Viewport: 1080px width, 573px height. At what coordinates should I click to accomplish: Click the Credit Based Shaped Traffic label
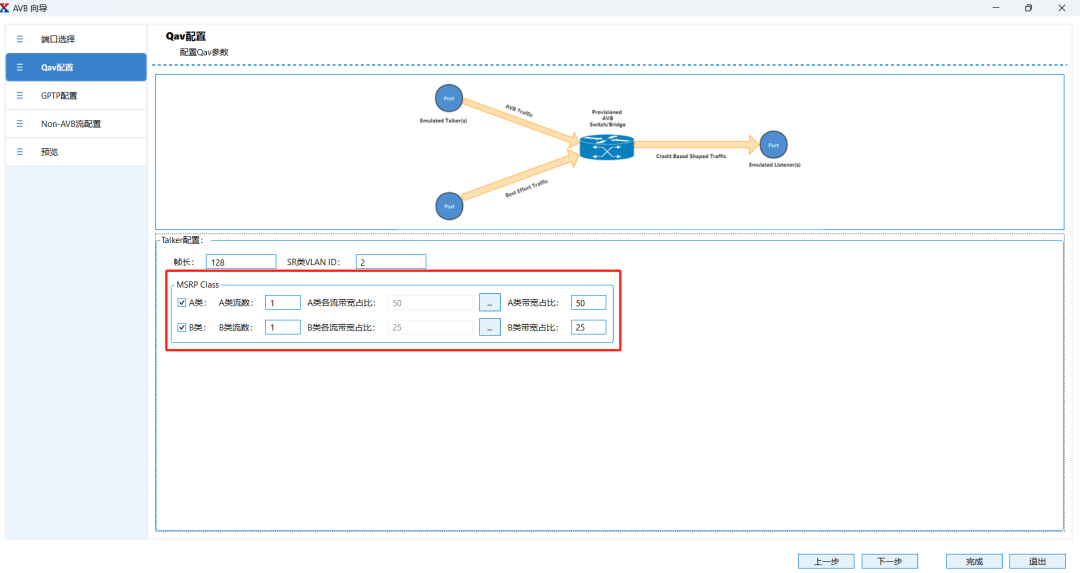691,156
